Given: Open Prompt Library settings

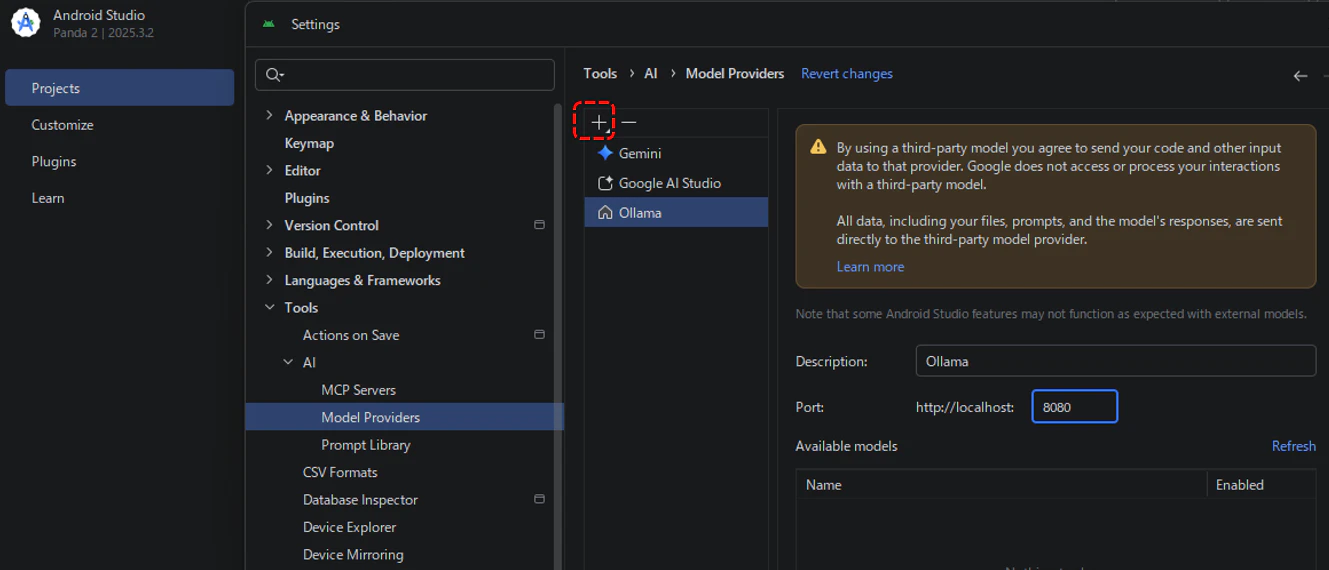Looking at the screenshot, I should pyautogui.click(x=366, y=445).
